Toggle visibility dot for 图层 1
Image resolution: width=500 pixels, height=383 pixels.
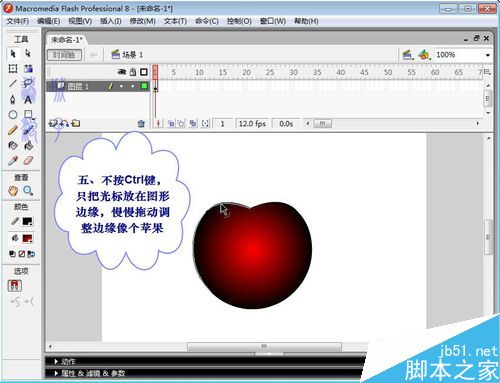pyautogui.click(x=122, y=86)
